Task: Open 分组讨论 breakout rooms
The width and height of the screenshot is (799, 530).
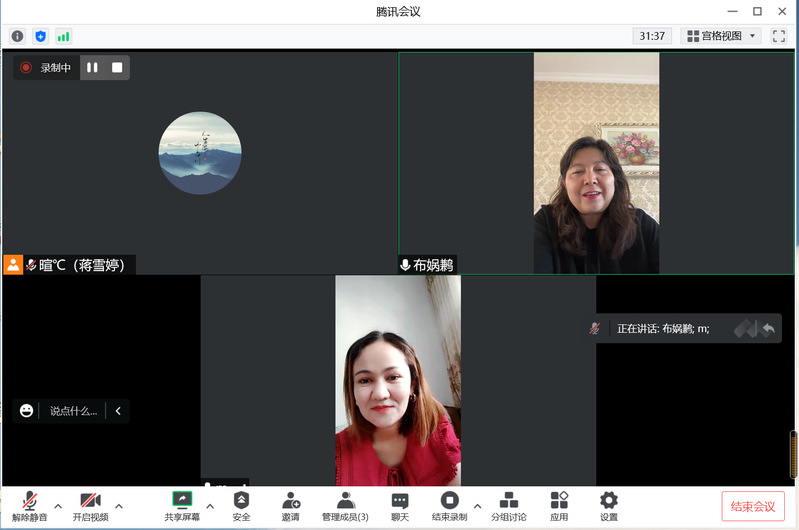Action: pyautogui.click(x=508, y=506)
